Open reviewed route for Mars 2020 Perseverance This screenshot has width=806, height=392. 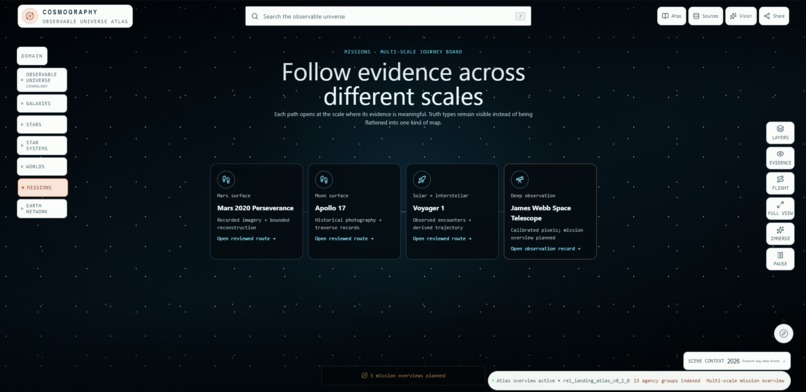click(x=246, y=238)
